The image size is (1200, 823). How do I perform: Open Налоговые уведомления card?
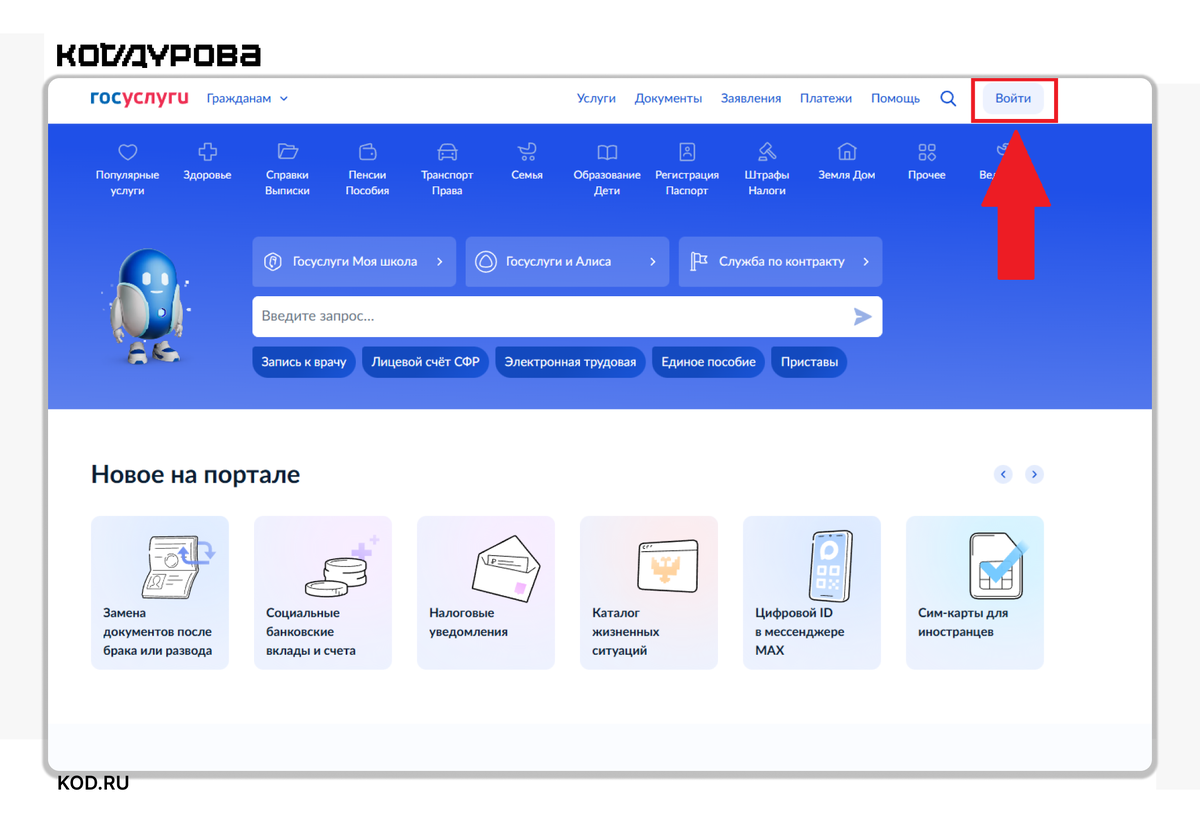coord(486,593)
